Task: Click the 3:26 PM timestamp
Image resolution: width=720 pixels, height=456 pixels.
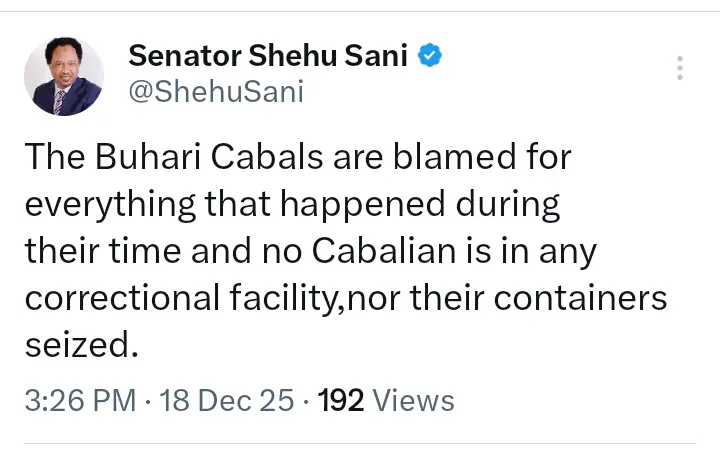Action: (79, 401)
